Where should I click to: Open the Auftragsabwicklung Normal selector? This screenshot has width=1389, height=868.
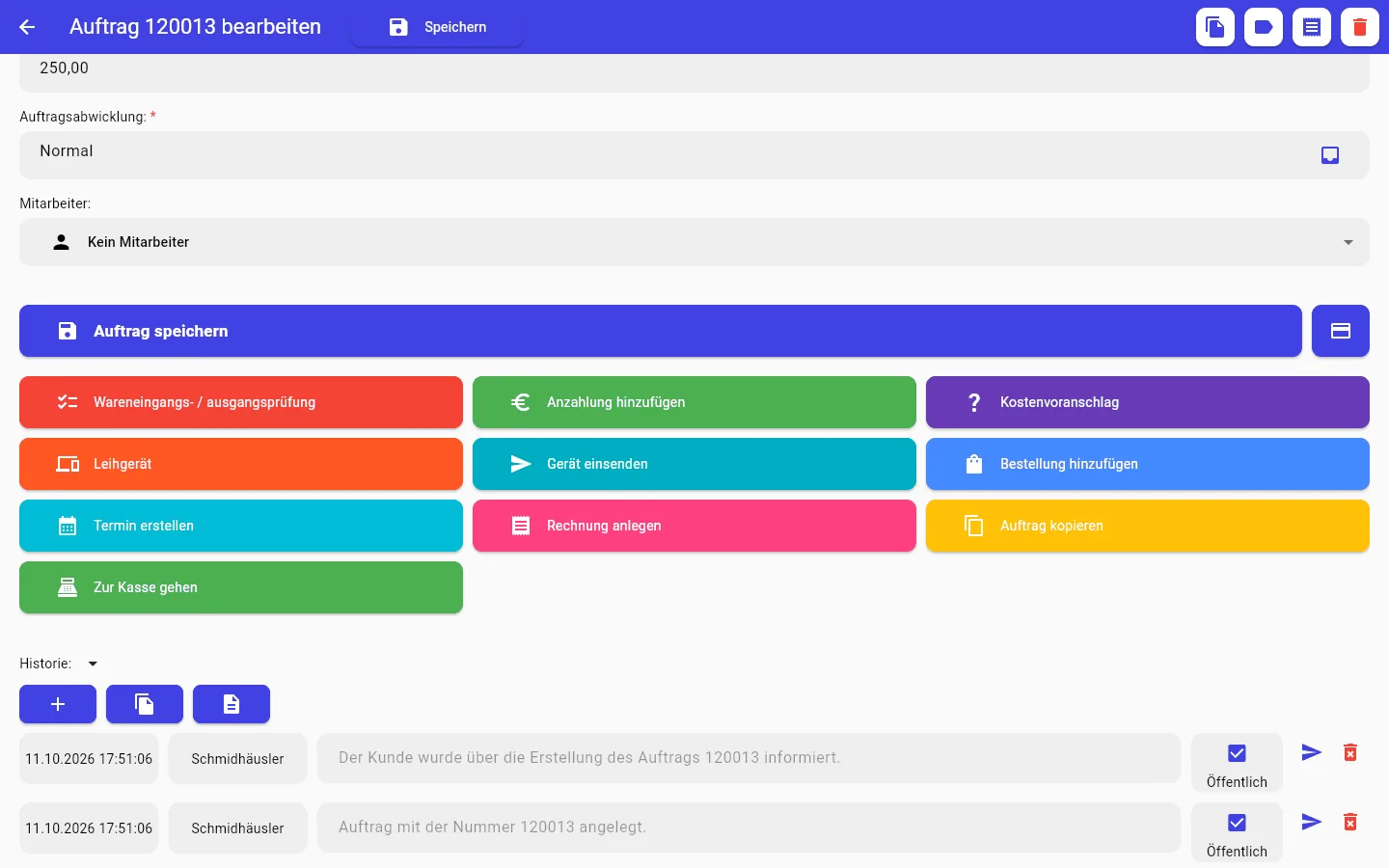pos(694,155)
